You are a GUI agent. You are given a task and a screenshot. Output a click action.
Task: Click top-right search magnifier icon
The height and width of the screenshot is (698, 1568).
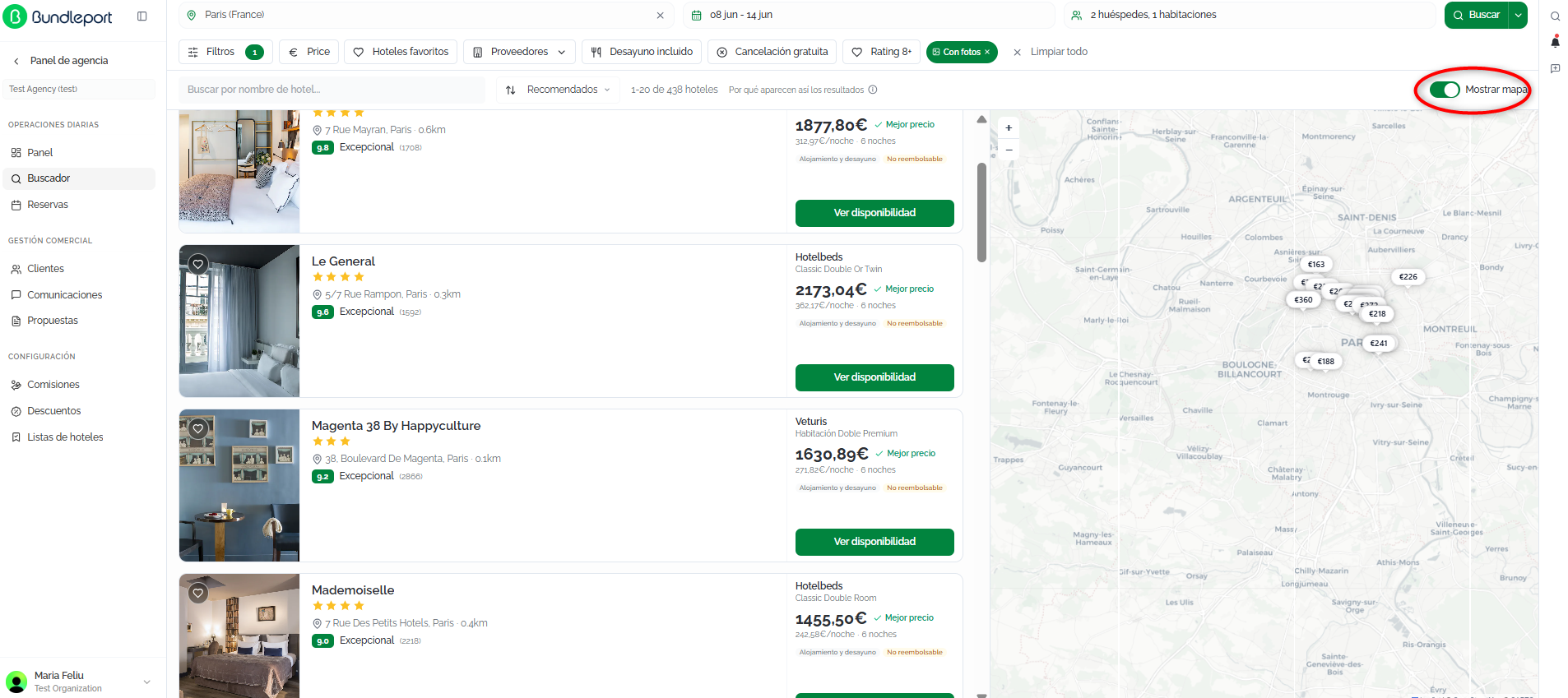(x=1555, y=16)
